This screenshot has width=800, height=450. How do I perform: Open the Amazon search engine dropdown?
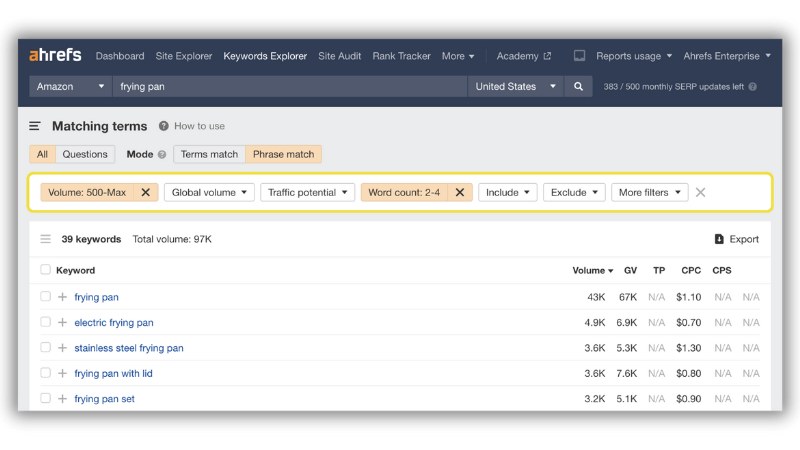[x=70, y=86]
